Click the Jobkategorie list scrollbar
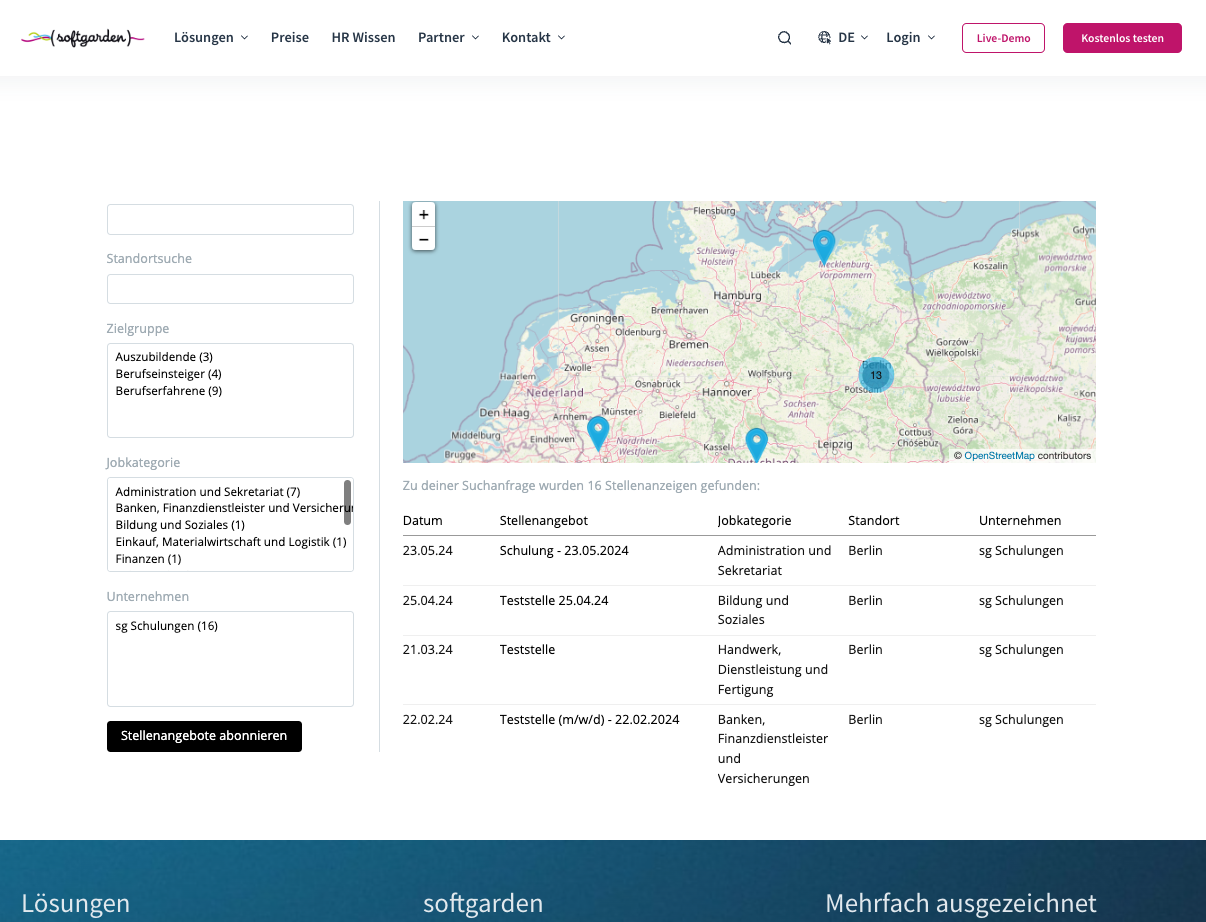The height and width of the screenshot is (922, 1206). [x=347, y=502]
